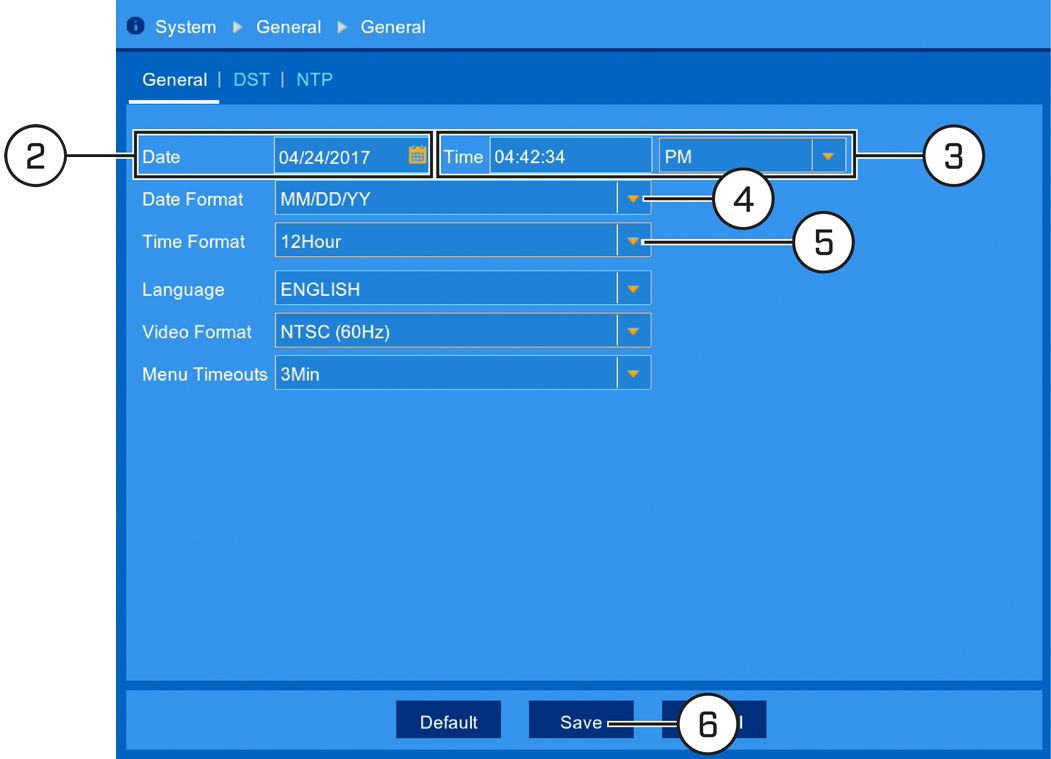The width and height of the screenshot is (1051, 759).
Task: Click the Default button
Action: [448, 720]
